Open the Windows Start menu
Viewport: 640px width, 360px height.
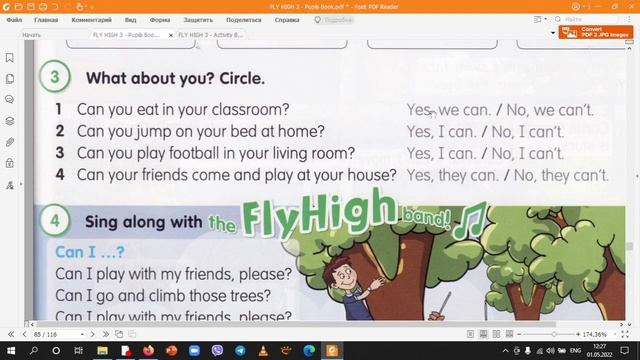[x=11, y=351]
